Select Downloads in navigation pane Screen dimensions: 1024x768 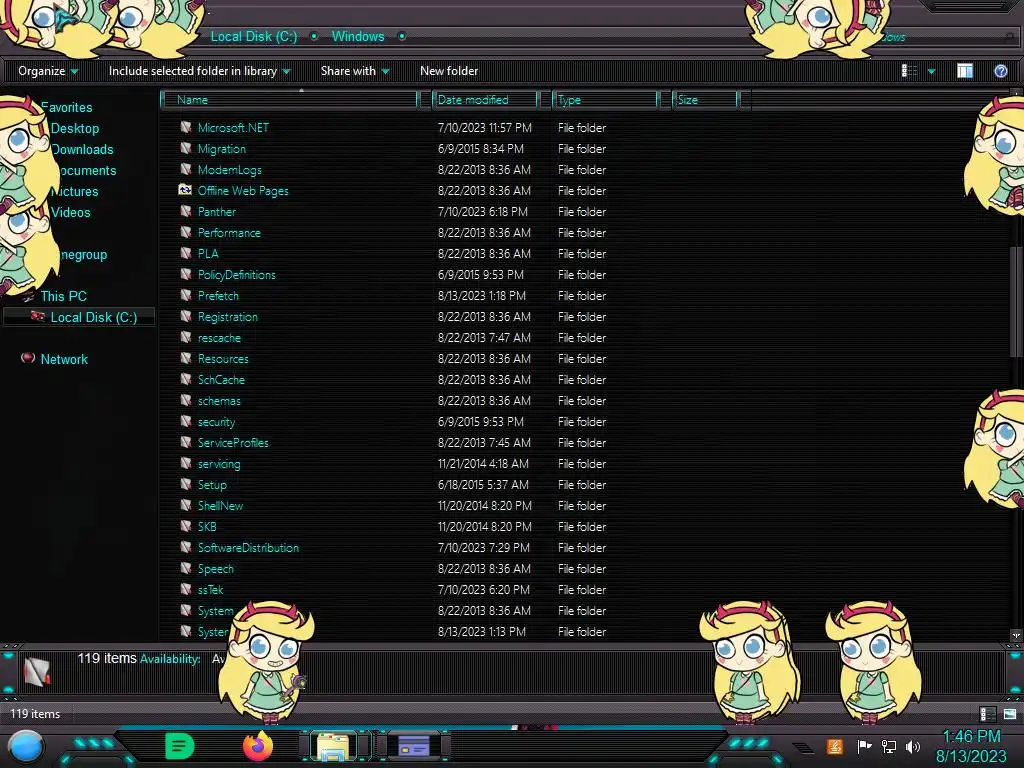point(82,150)
